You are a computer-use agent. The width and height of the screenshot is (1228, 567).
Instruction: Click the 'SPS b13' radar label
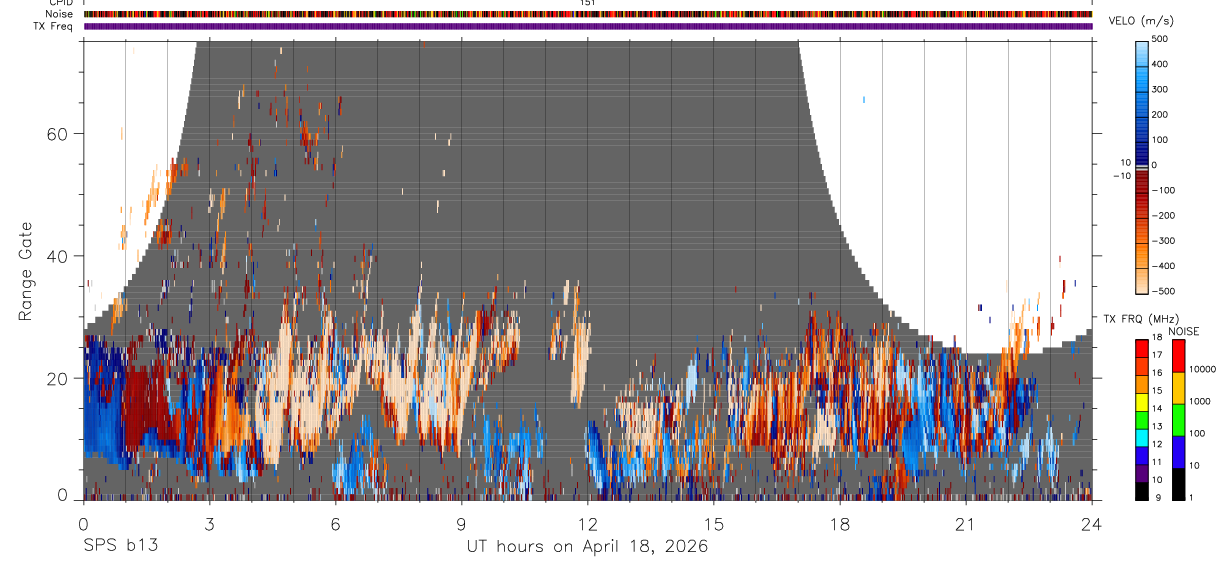coord(120,547)
